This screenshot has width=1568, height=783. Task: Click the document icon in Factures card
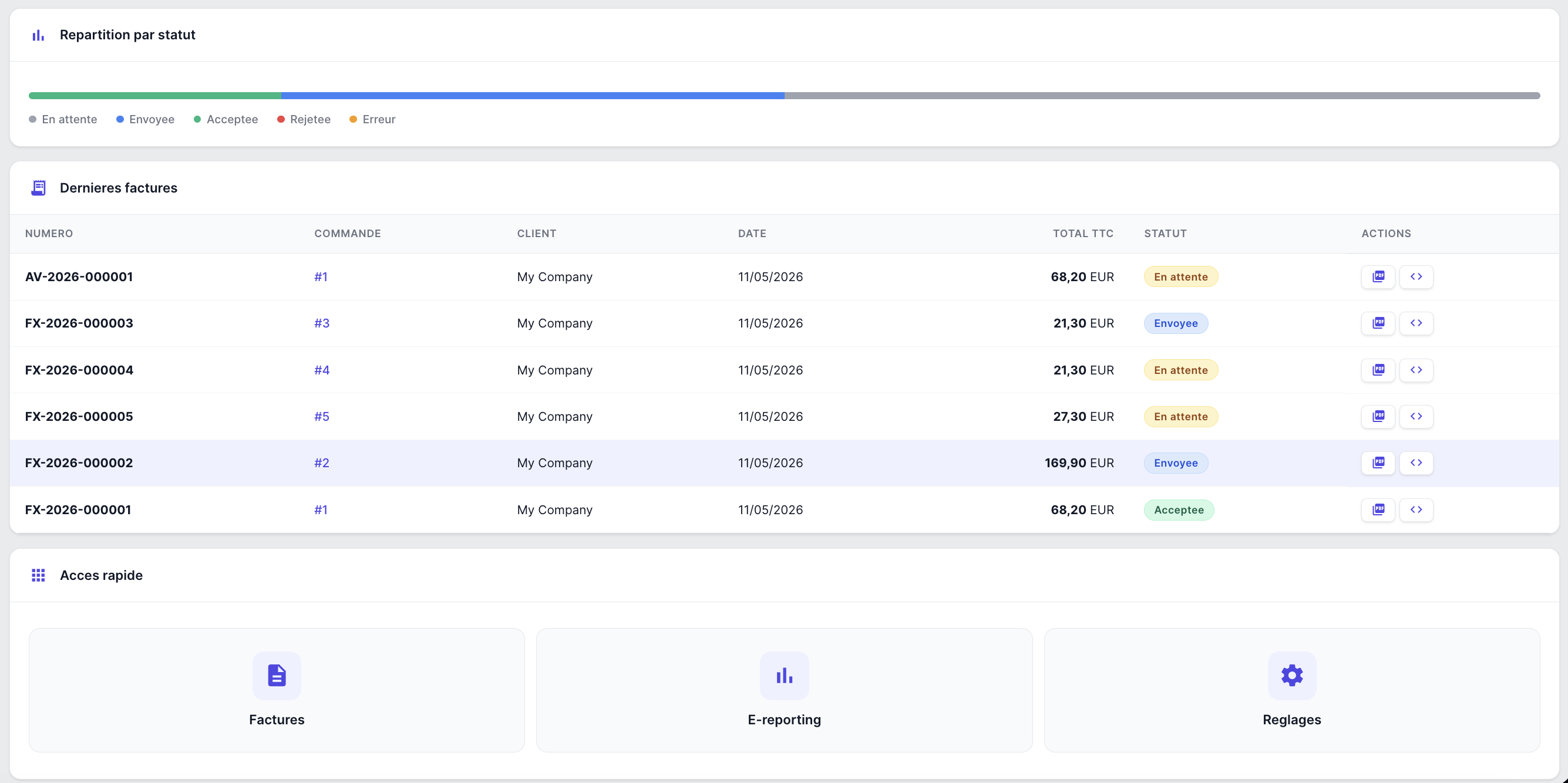(277, 676)
